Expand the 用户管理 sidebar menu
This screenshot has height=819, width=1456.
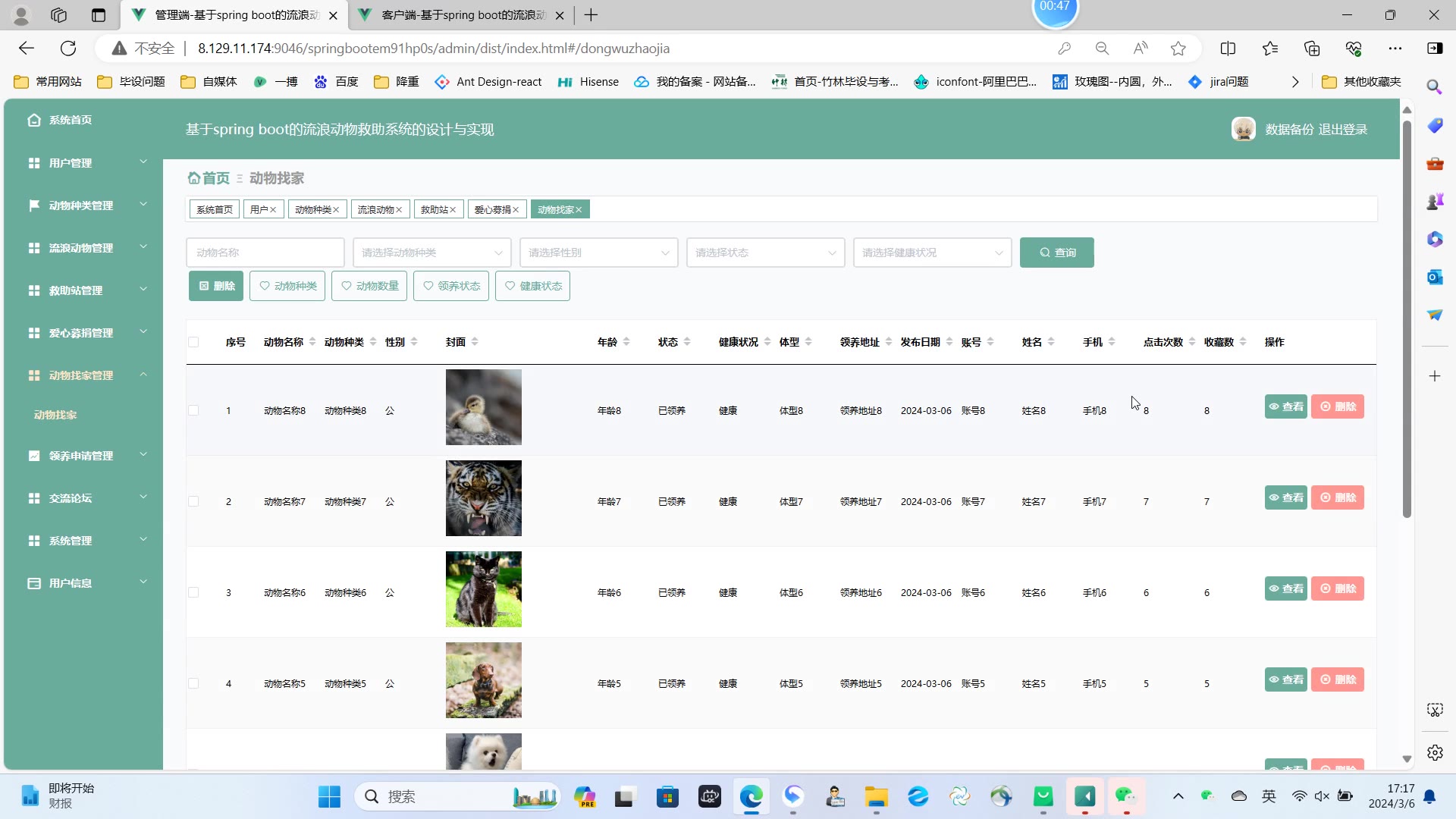83,163
